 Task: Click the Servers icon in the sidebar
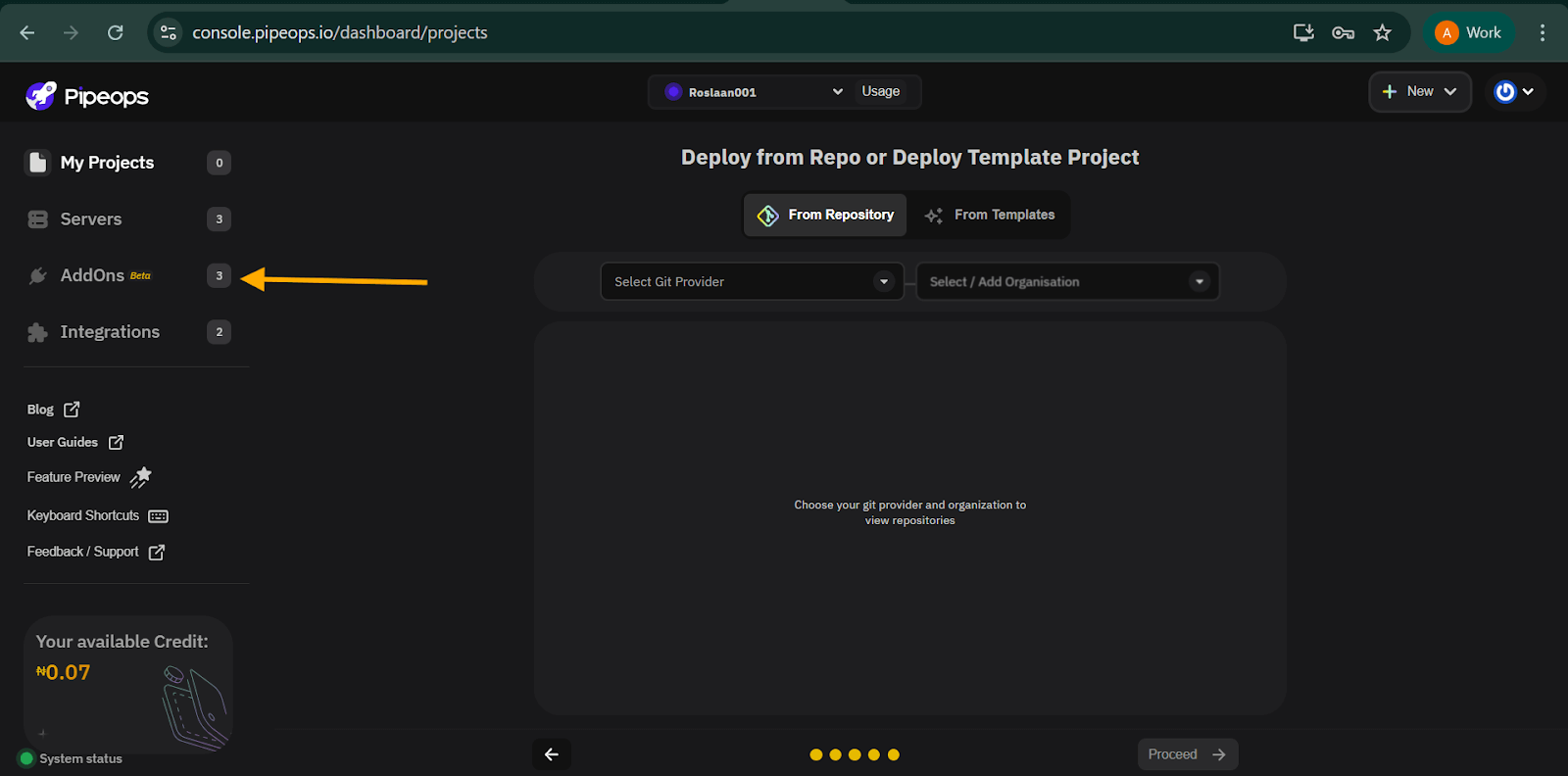37,219
